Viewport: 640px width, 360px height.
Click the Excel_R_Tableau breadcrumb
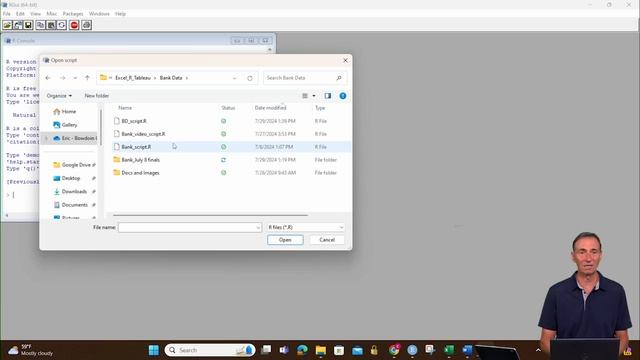click(x=133, y=78)
